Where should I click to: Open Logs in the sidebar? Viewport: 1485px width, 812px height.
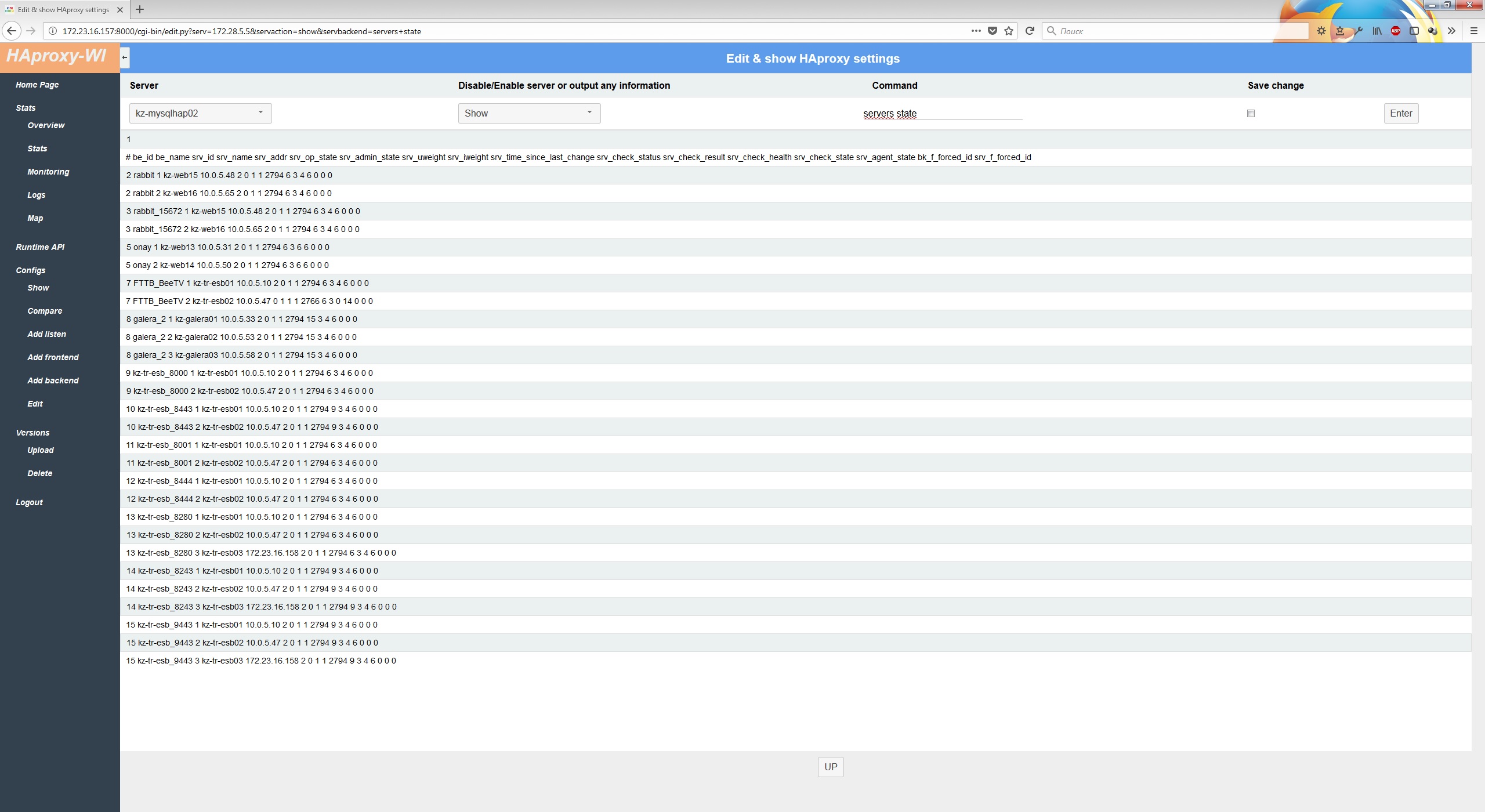tap(36, 195)
